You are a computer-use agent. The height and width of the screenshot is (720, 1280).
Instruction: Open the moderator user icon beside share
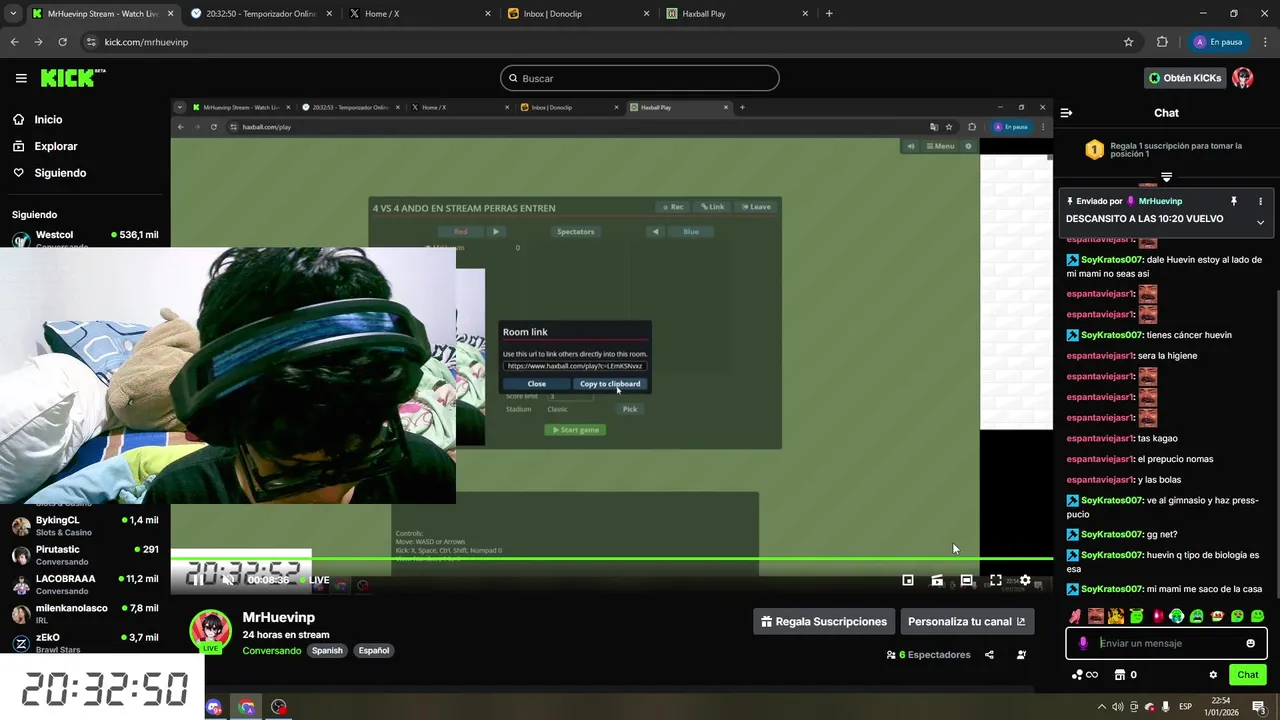[x=1021, y=655]
